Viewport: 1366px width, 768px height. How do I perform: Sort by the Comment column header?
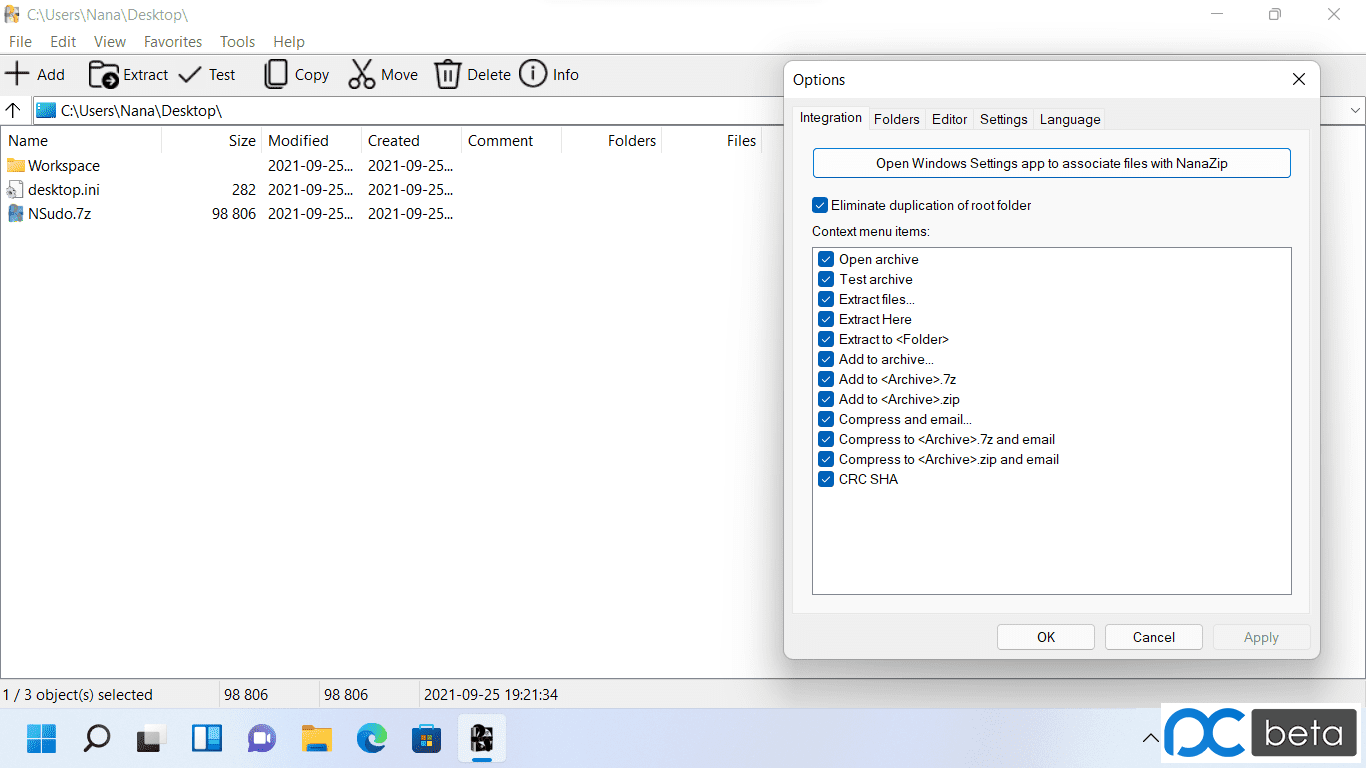point(511,141)
